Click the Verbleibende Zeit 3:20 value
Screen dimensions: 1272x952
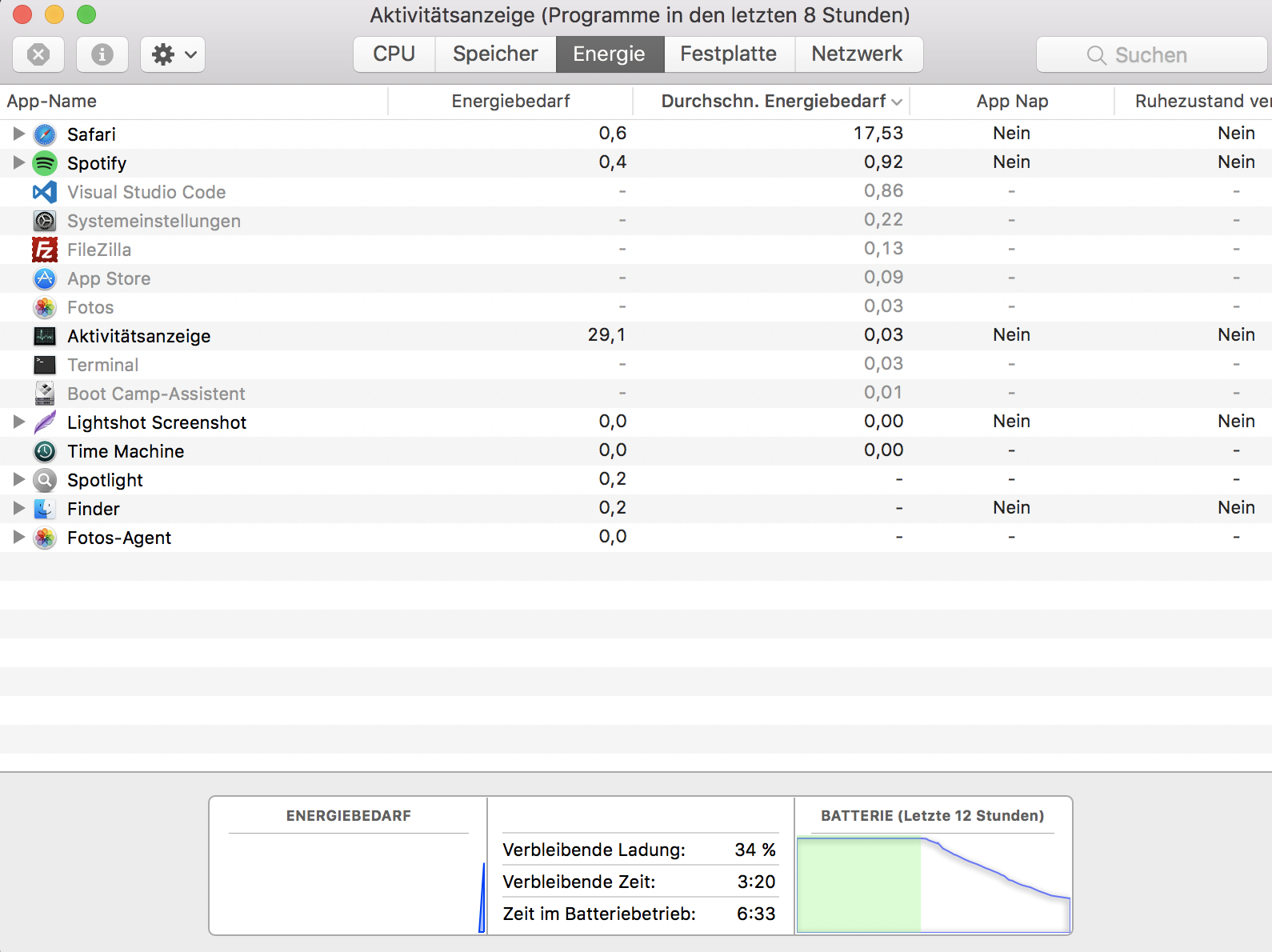(757, 882)
